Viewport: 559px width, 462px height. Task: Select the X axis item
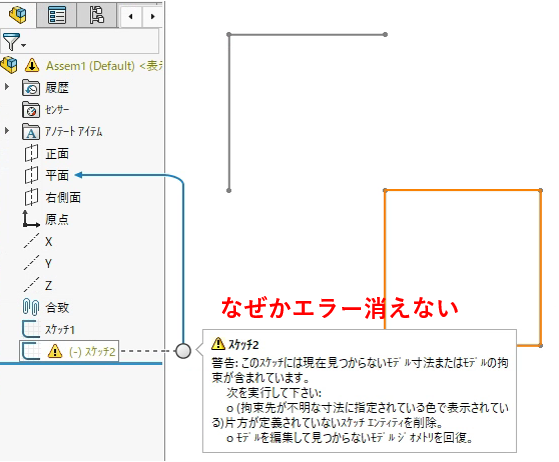(49, 242)
